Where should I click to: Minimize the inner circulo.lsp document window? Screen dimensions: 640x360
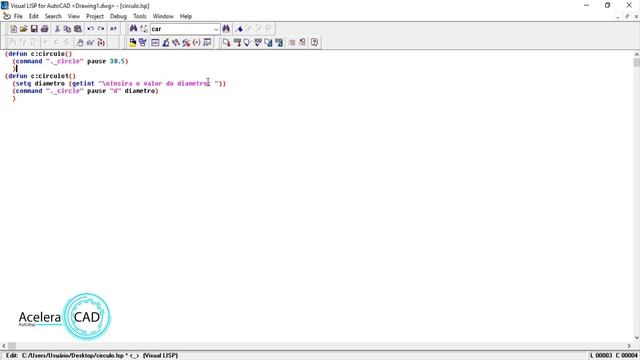618,17
